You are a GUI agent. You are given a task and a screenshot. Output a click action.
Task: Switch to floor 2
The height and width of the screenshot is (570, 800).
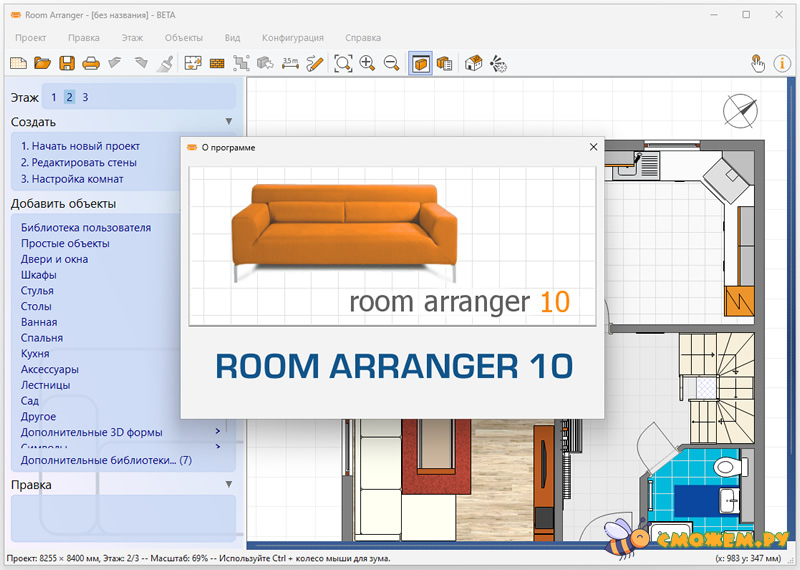coord(69,97)
